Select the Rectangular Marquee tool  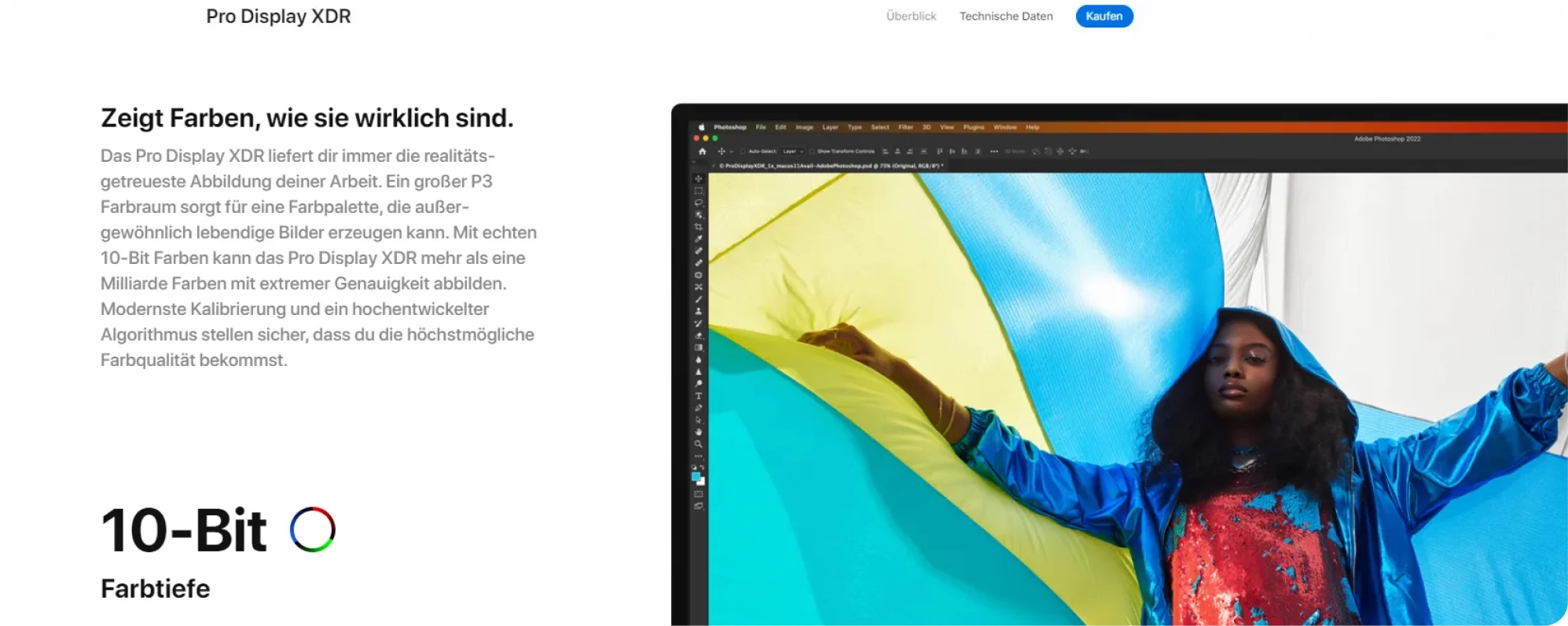pos(698,191)
